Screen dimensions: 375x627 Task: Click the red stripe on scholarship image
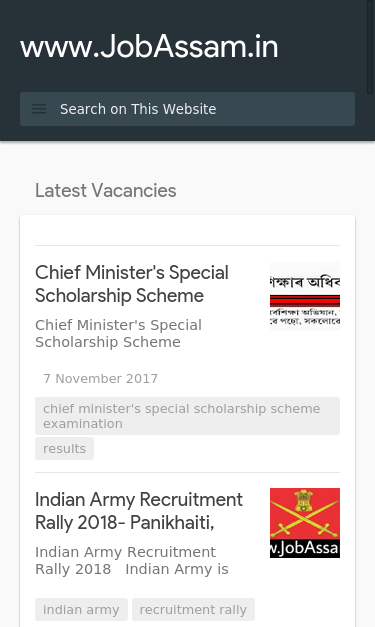pyautogui.click(x=305, y=301)
